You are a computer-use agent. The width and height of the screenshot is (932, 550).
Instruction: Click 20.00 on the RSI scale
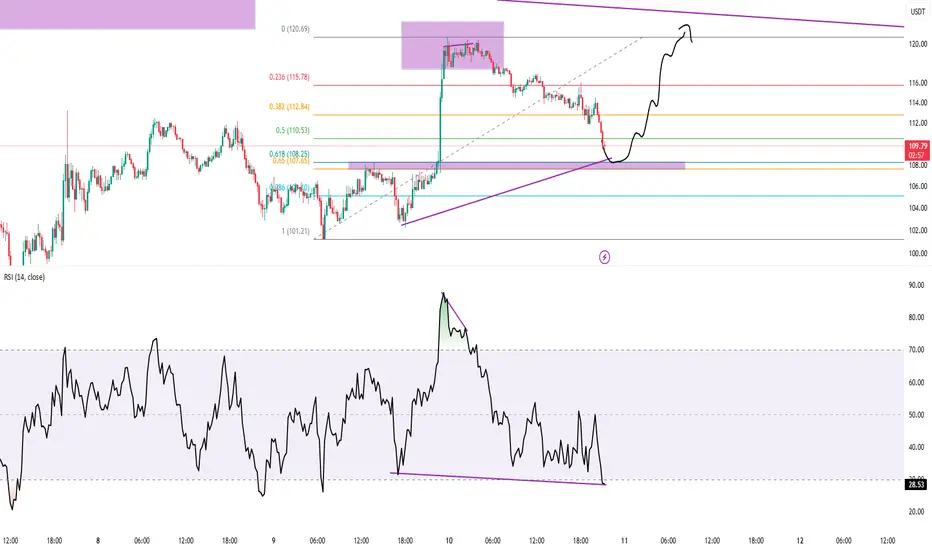pyautogui.click(x=916, y=512)
